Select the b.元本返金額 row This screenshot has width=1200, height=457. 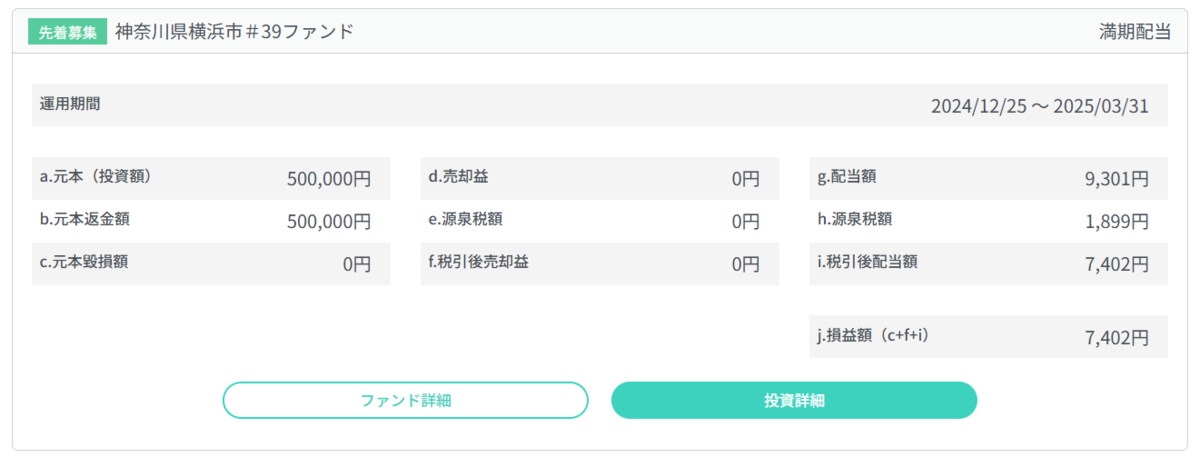pos(211,220)
